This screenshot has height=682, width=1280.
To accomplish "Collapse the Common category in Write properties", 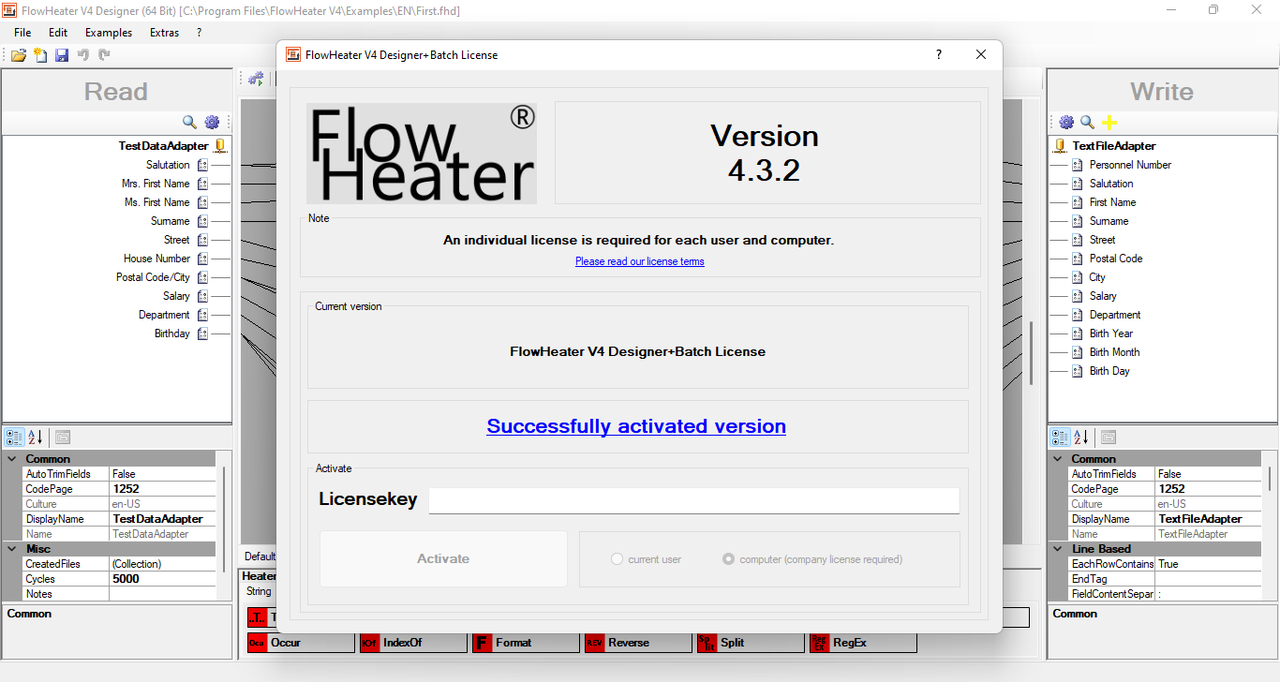I will [1058, 460].
